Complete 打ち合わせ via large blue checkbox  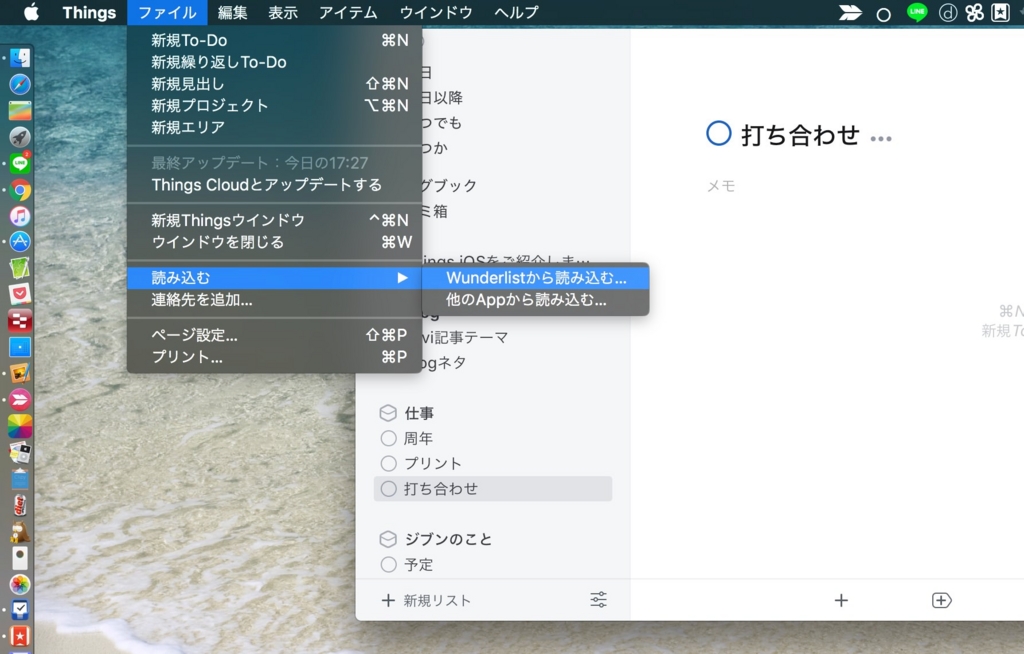click(718, 133)
